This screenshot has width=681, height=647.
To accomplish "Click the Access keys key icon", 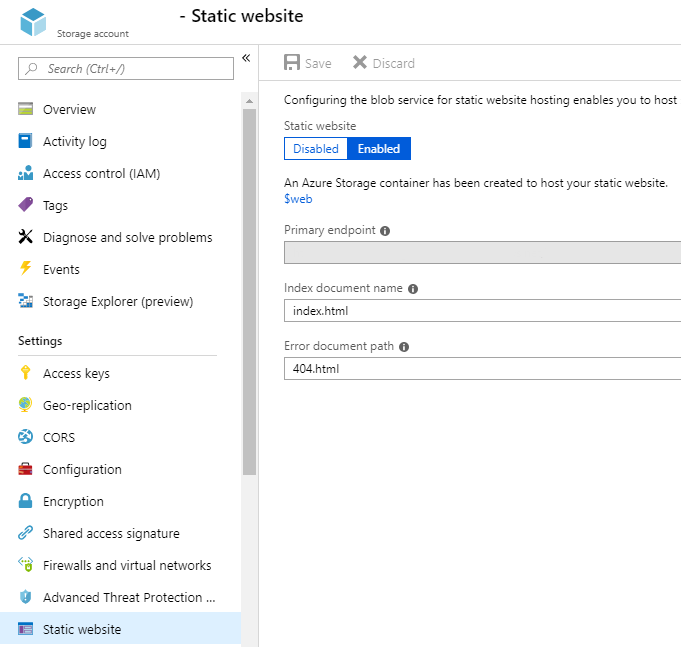I will (x=26, y=373).
